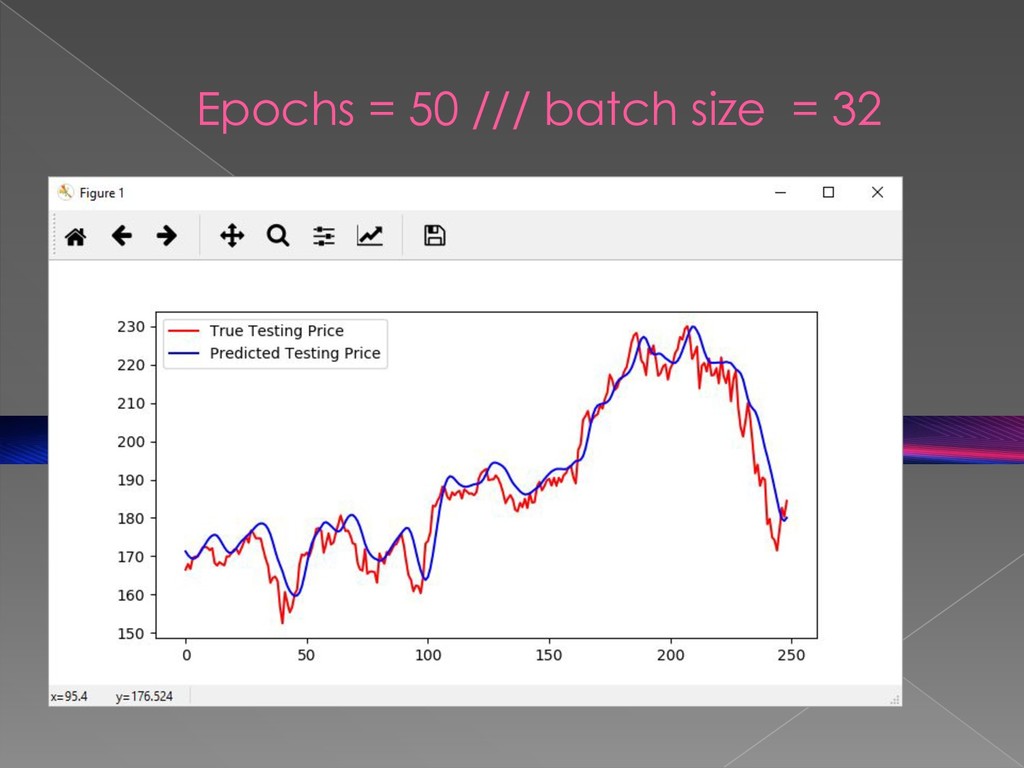
Task: Click the y-axis tick label 220
Action: (x=131, y=365)
